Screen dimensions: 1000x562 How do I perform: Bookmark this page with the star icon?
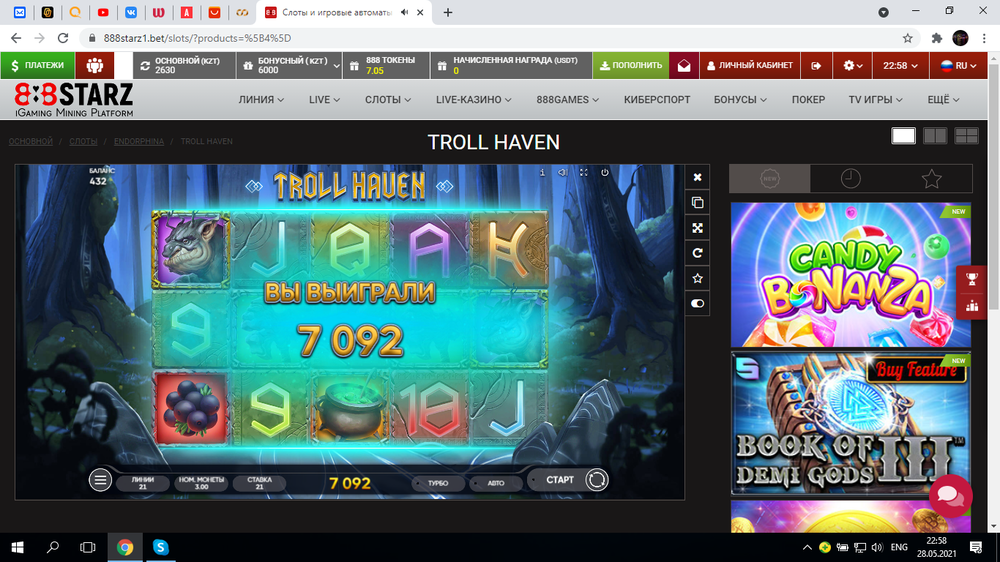point(908,38)
